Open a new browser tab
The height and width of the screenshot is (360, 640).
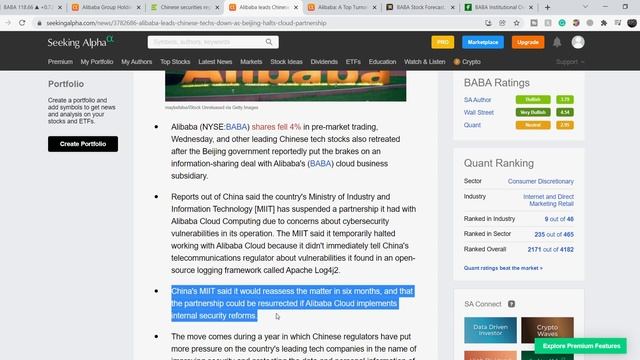[x=547, y=7]
